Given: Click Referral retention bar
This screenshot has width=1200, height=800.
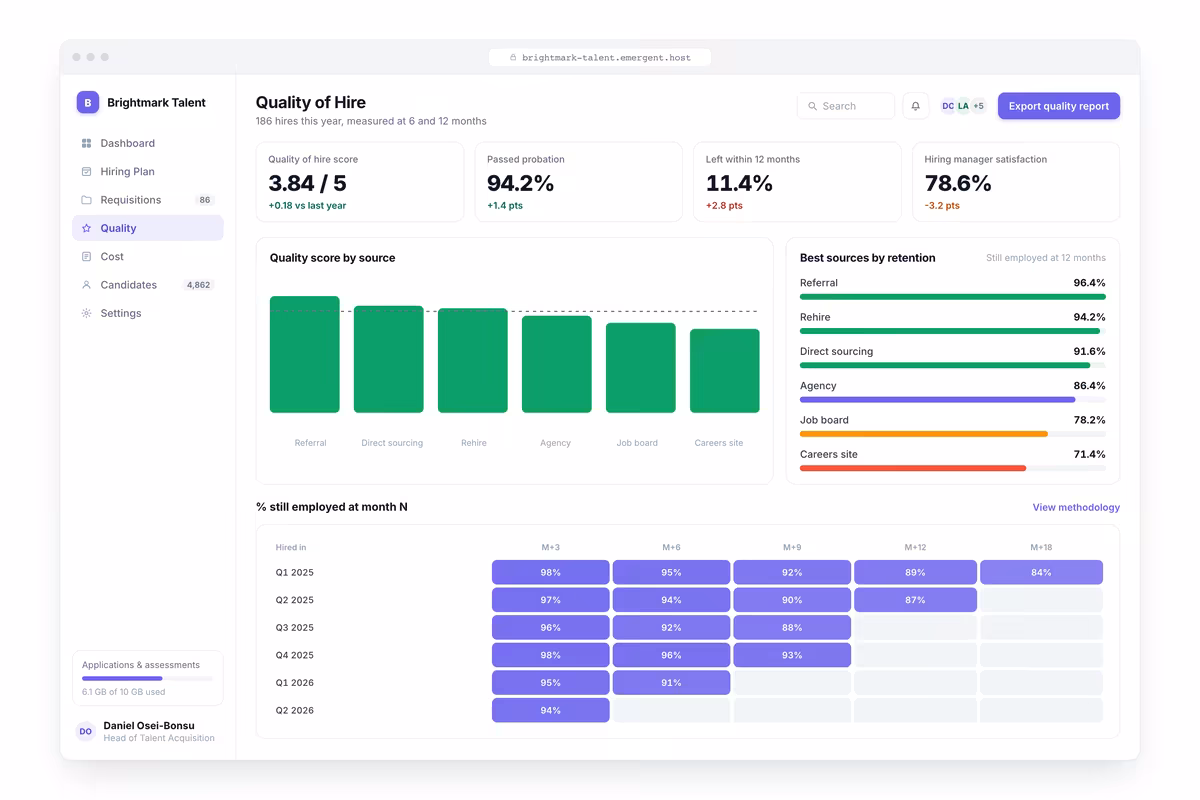Looking at the screenshot, I should tap(953, 297).
